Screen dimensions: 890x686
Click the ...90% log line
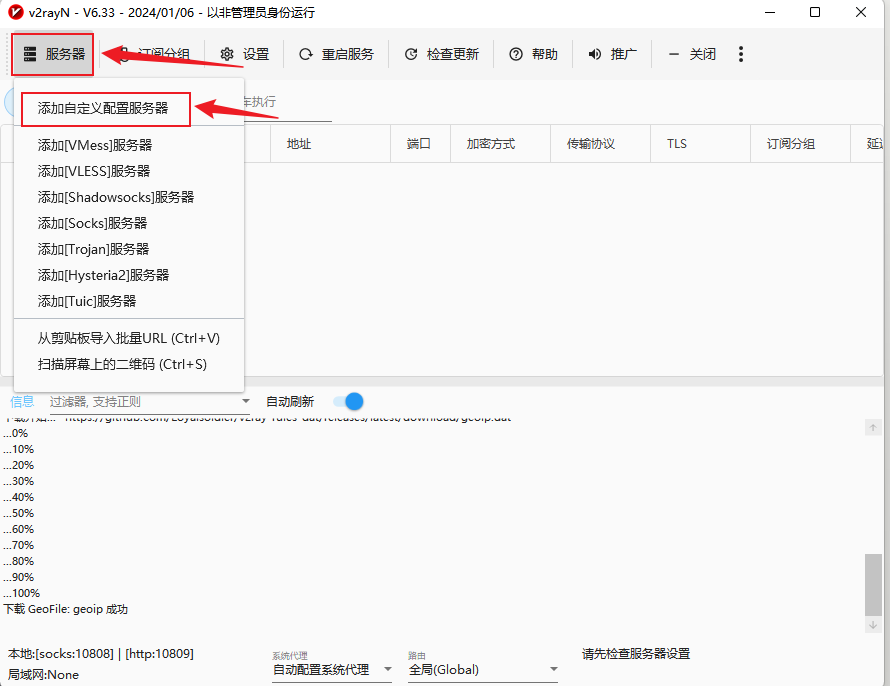pyautogui.click(x=19, y=578)
